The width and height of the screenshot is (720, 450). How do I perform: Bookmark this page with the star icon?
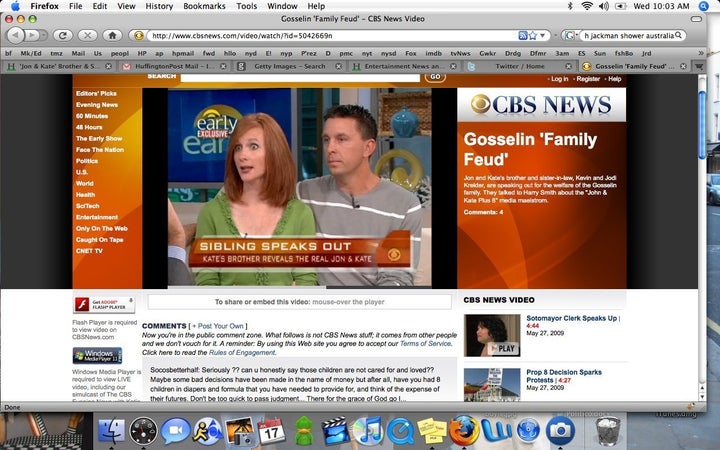[533, 35]
